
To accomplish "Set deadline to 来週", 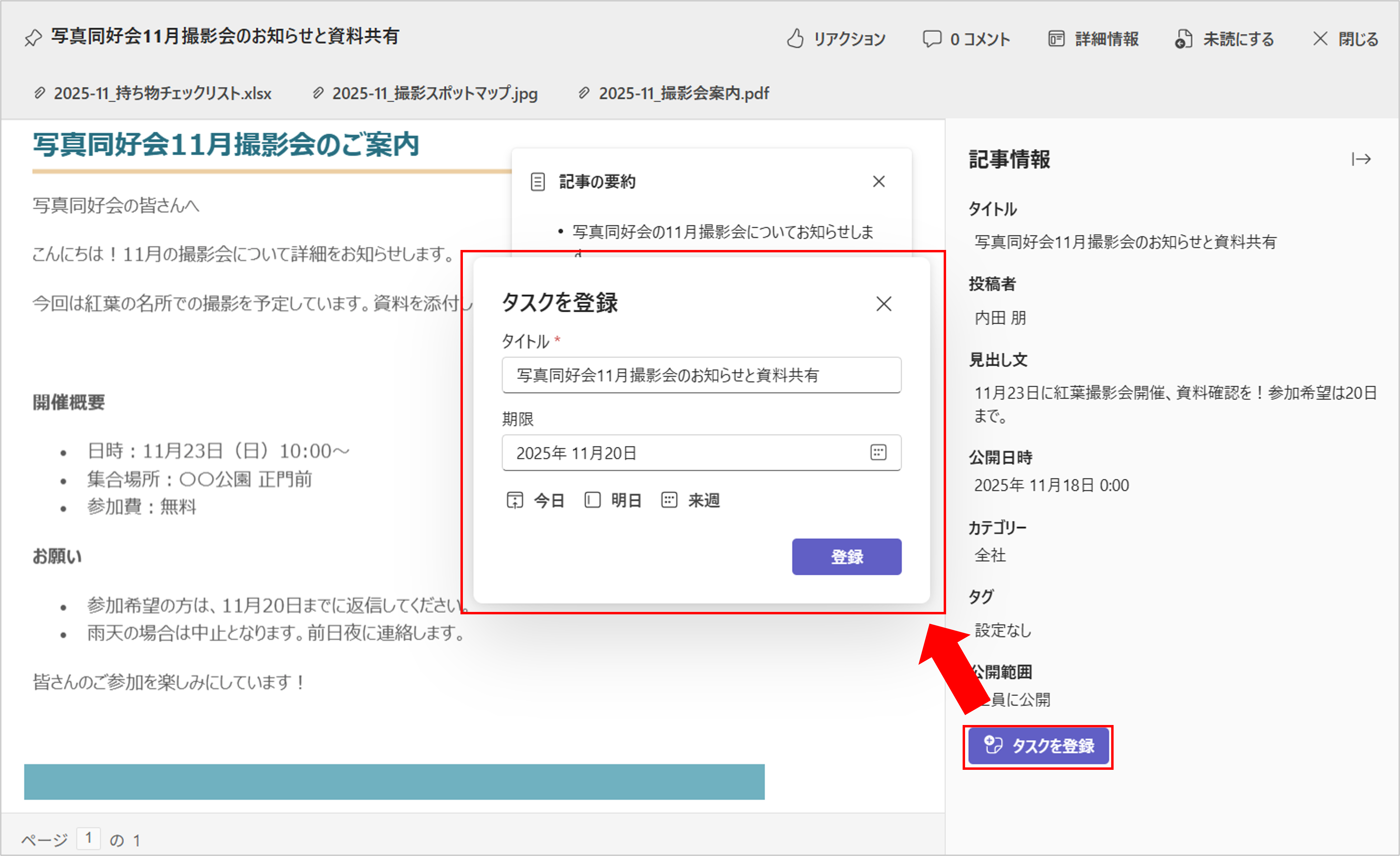I will pos(691,500).
